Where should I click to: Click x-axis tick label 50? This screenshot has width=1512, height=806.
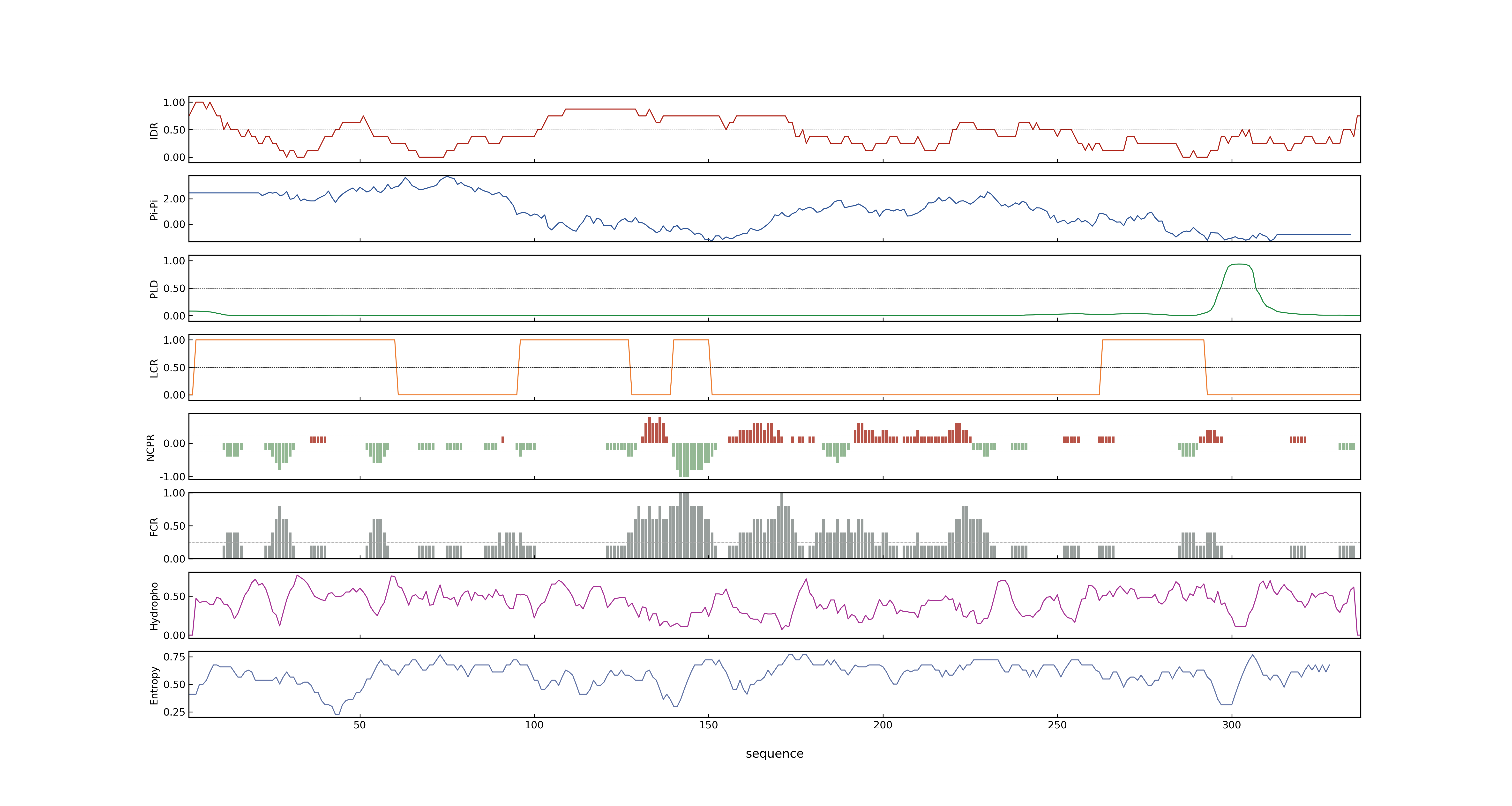click(359, 725)
